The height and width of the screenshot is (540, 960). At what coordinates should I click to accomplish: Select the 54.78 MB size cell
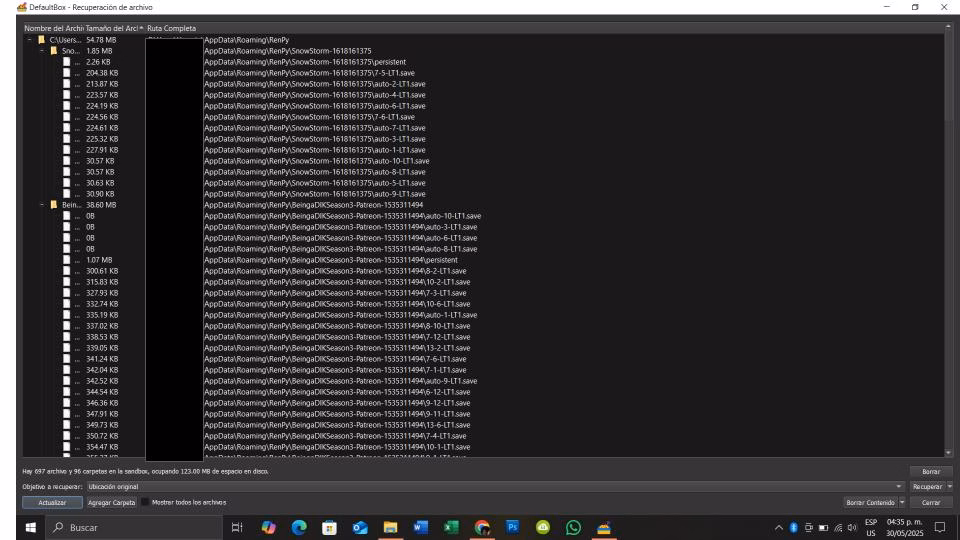[x=101, y=40]
